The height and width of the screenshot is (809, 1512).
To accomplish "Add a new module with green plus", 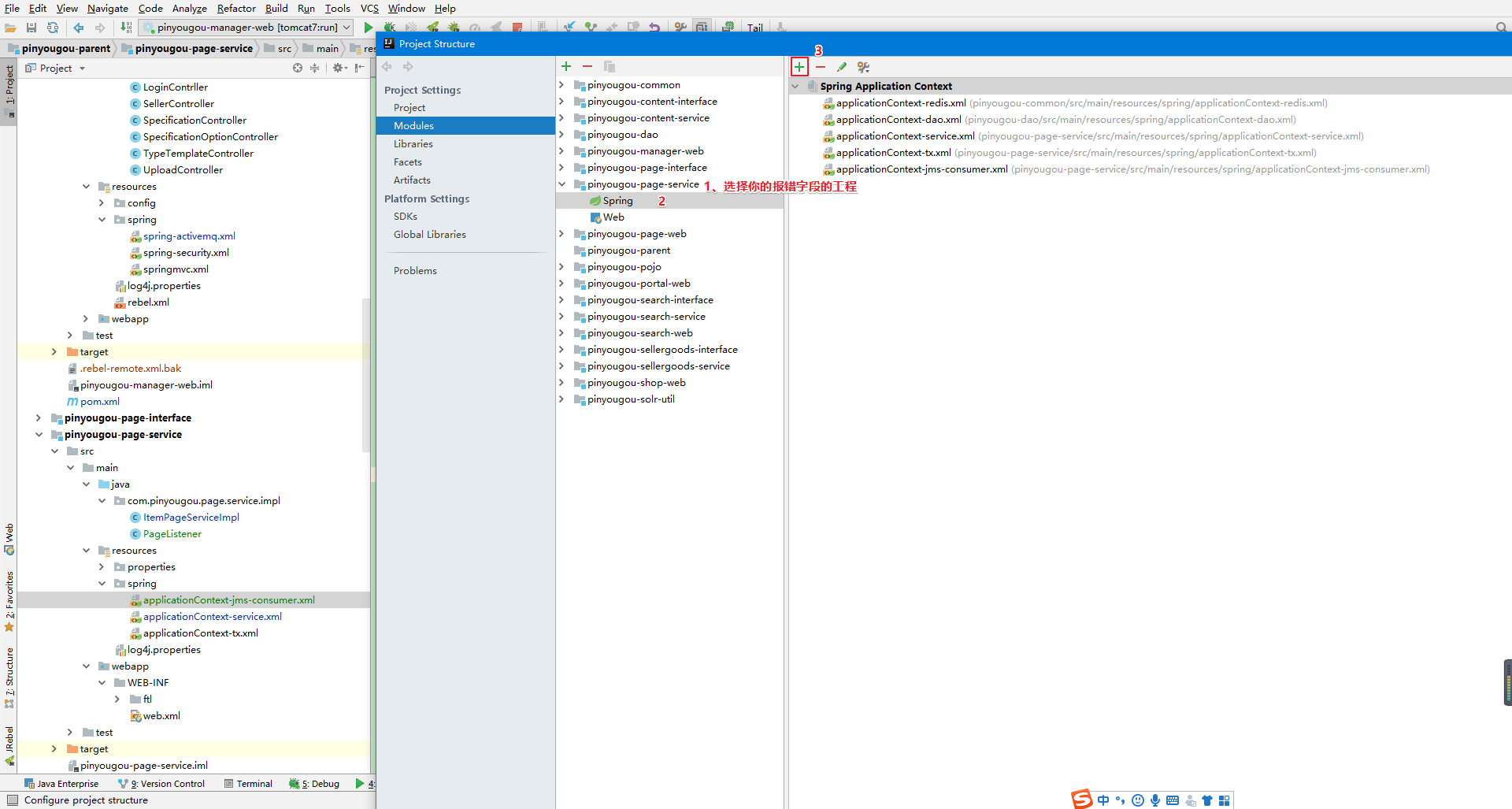I will [566, 66].
